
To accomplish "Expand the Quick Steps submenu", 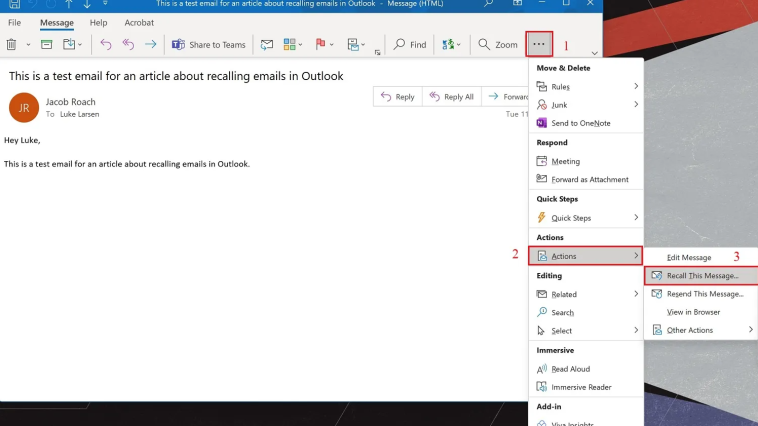I will (x=635, y=218).
